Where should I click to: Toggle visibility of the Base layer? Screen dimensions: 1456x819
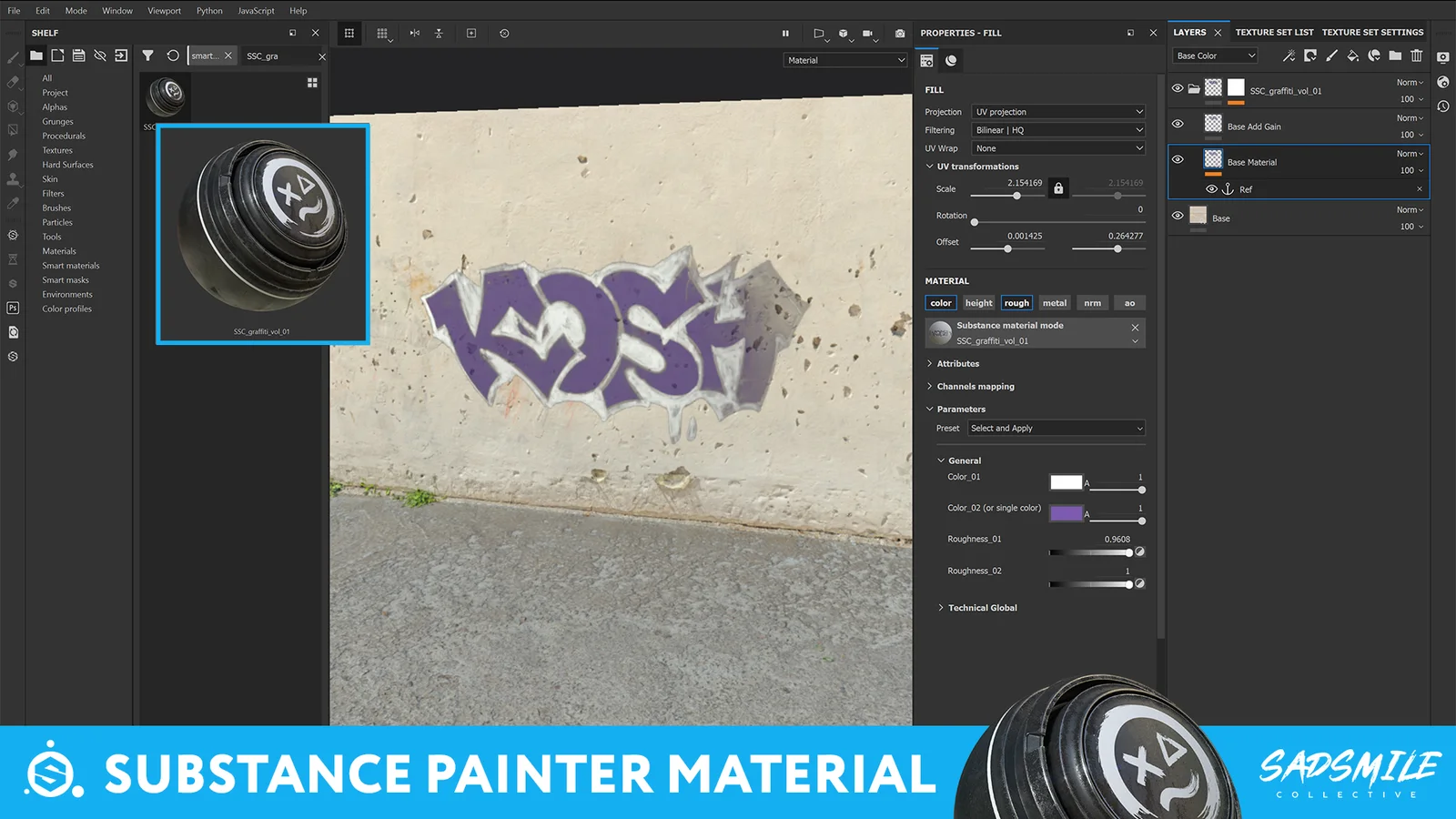point(1178,217)
